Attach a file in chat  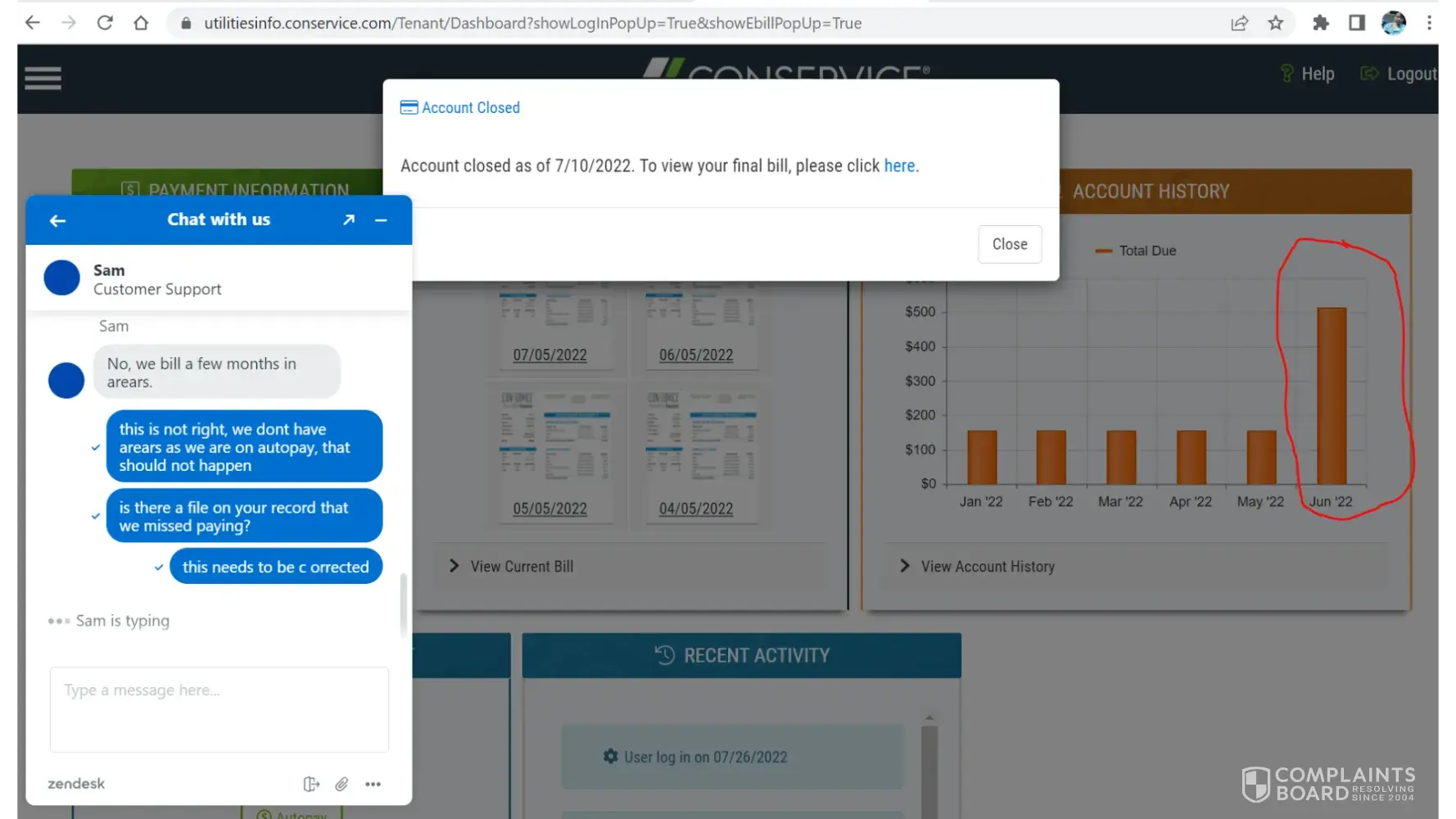pos(341,784)
